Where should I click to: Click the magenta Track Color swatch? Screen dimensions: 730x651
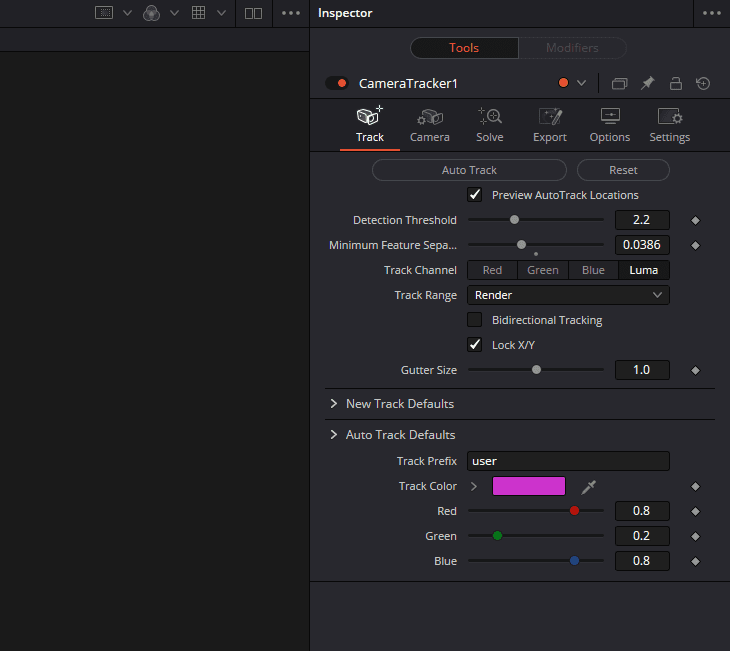pyautogui.click(x=529, y=486)
